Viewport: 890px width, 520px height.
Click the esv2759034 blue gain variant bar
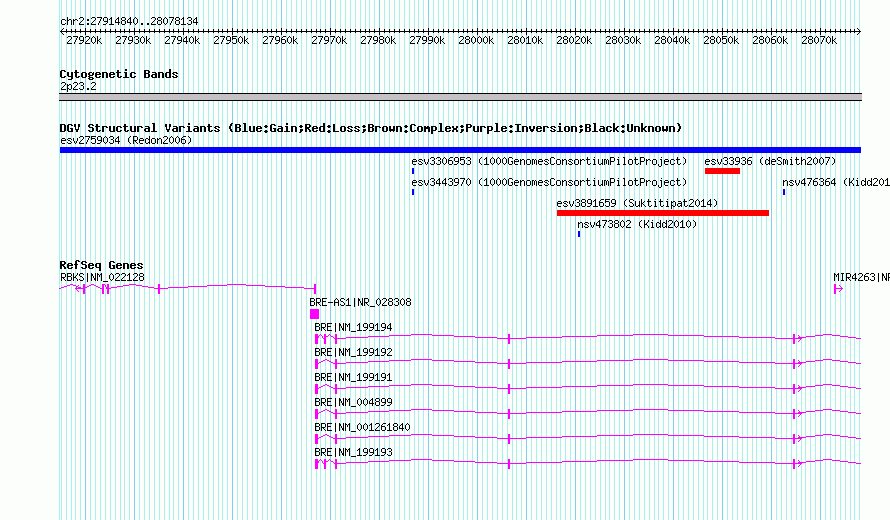click(460, 150)
